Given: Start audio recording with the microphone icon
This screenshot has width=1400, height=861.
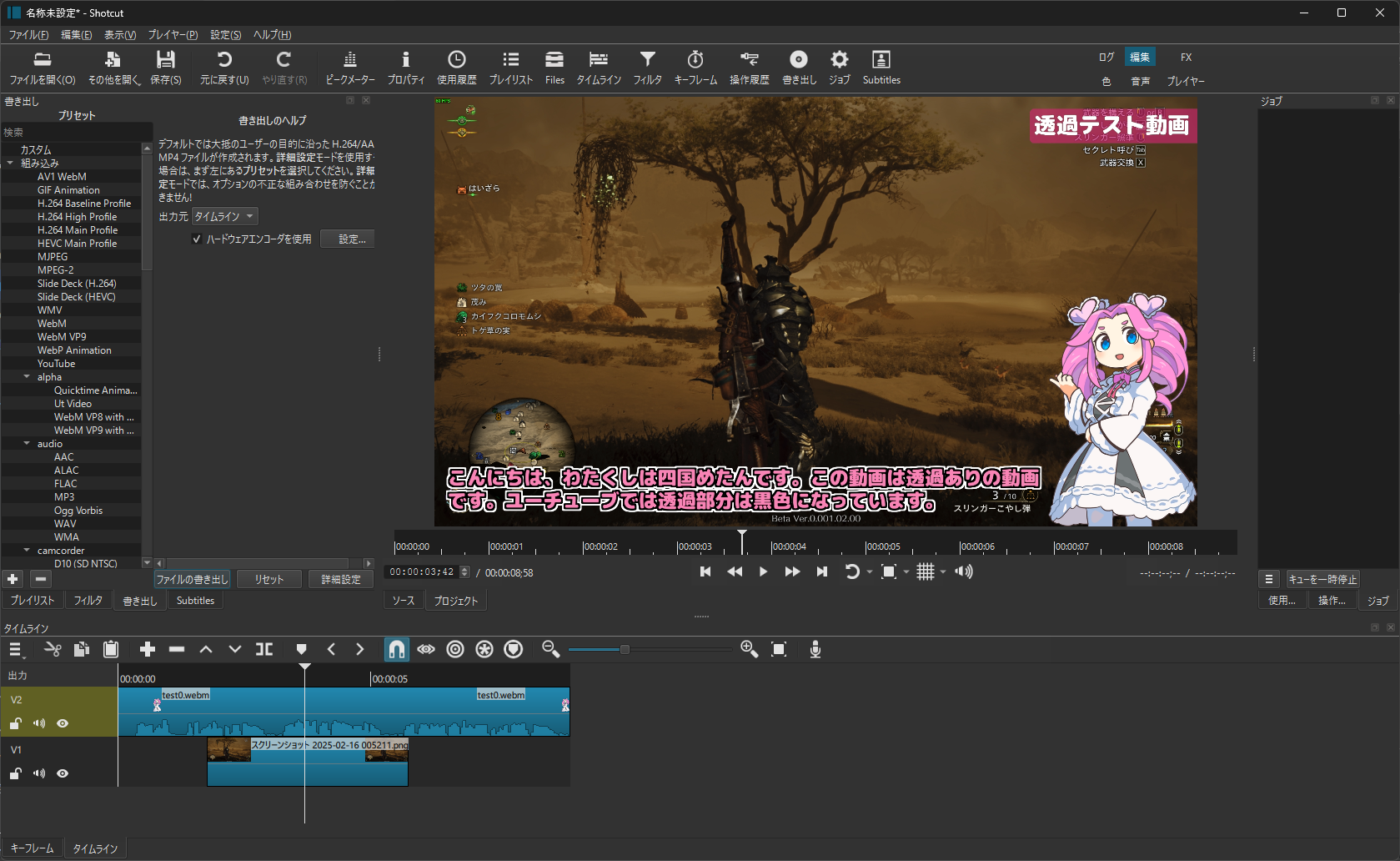Looking at the screenshot, I should [815, 649].
